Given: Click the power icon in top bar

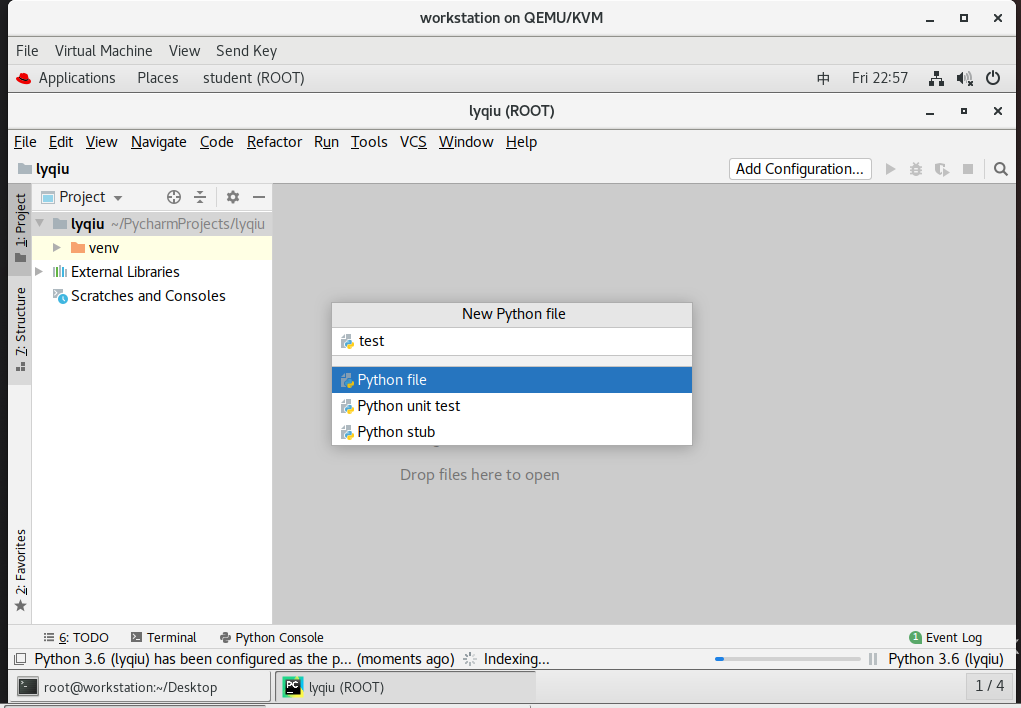Looking at the screenshot, I should point(993,78).
